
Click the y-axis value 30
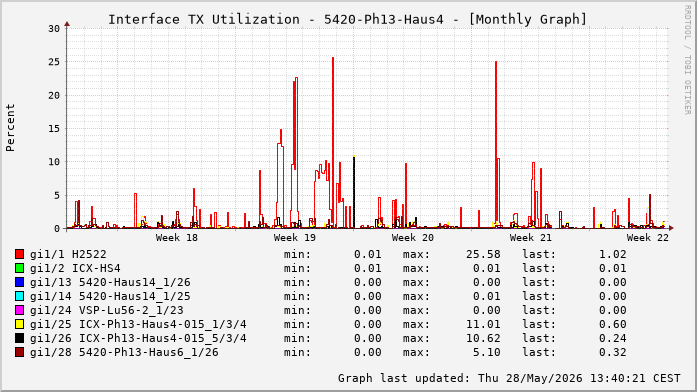(54, 28)
